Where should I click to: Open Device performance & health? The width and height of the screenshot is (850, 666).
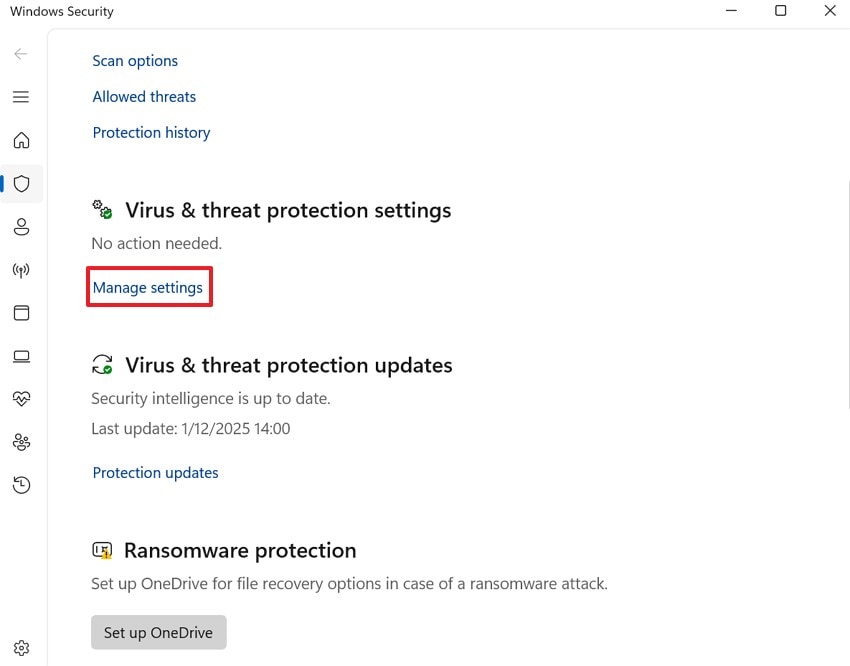pyautogui.click(x=21, y=399)
